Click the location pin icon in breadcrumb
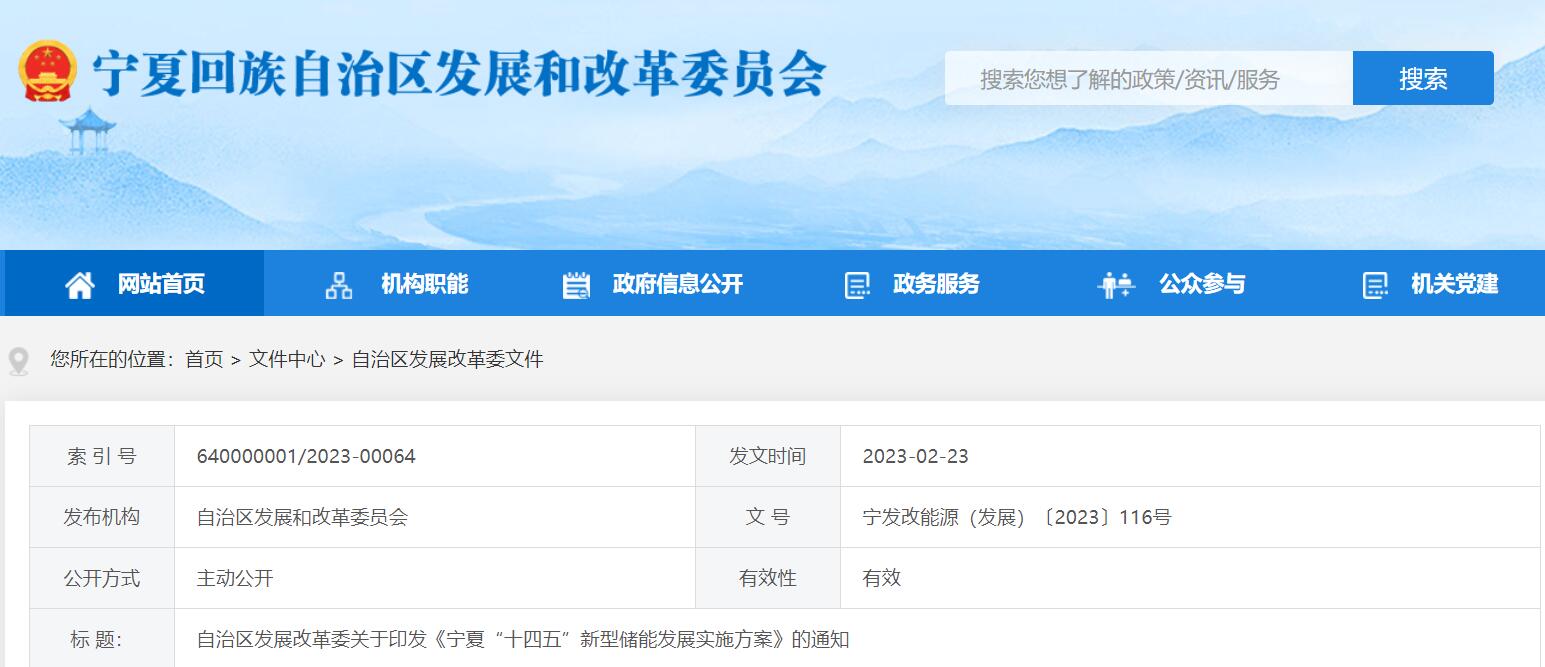 pyautogui.click(x=19, y=360)
